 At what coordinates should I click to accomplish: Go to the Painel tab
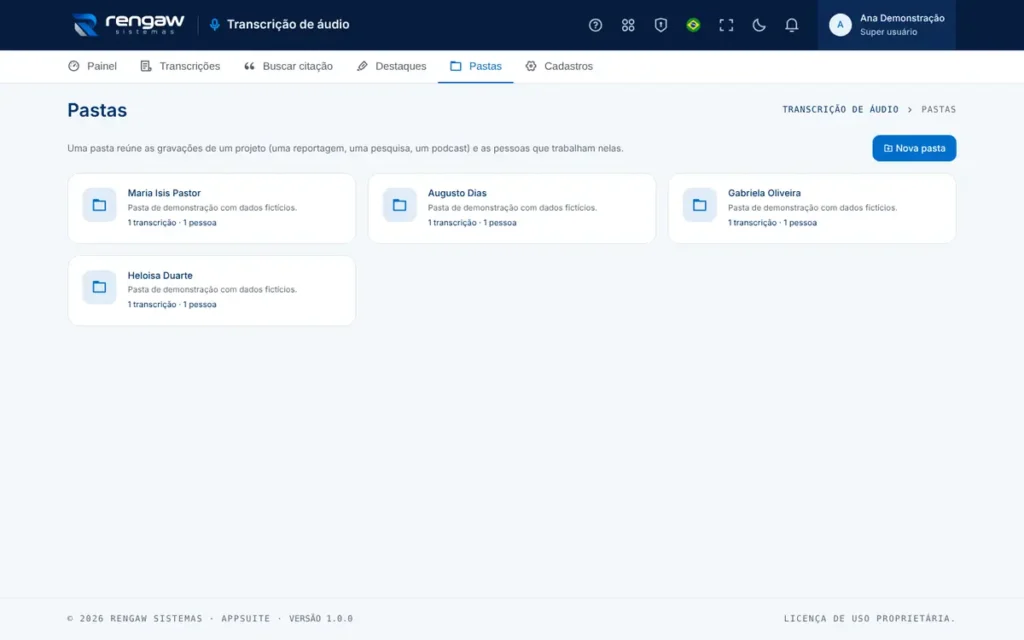92,66
